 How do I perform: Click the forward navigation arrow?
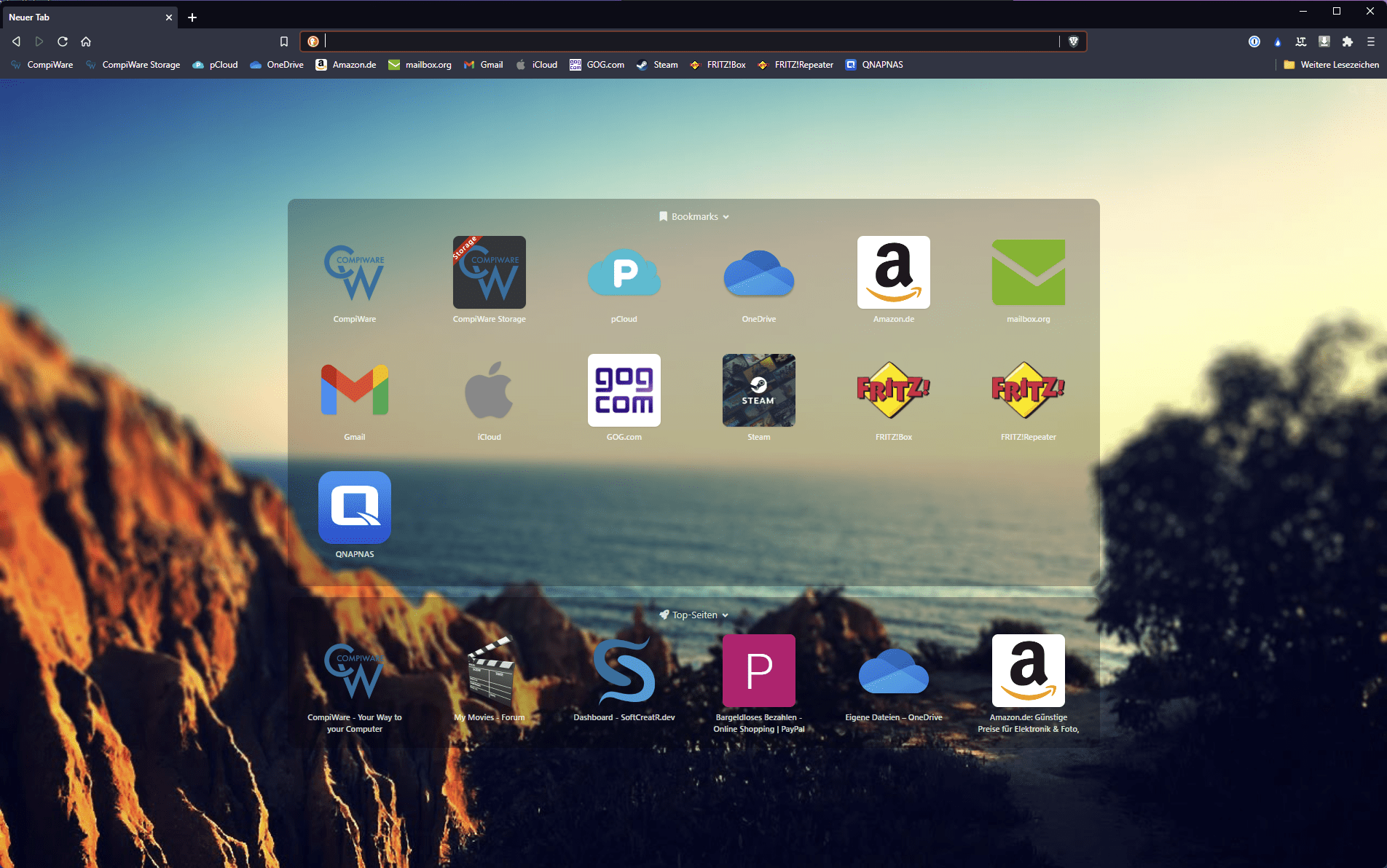click(39, 42)
